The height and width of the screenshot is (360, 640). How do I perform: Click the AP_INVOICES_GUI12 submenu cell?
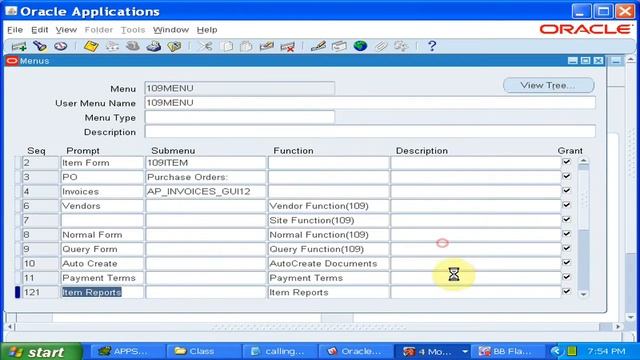pos(206,191)
